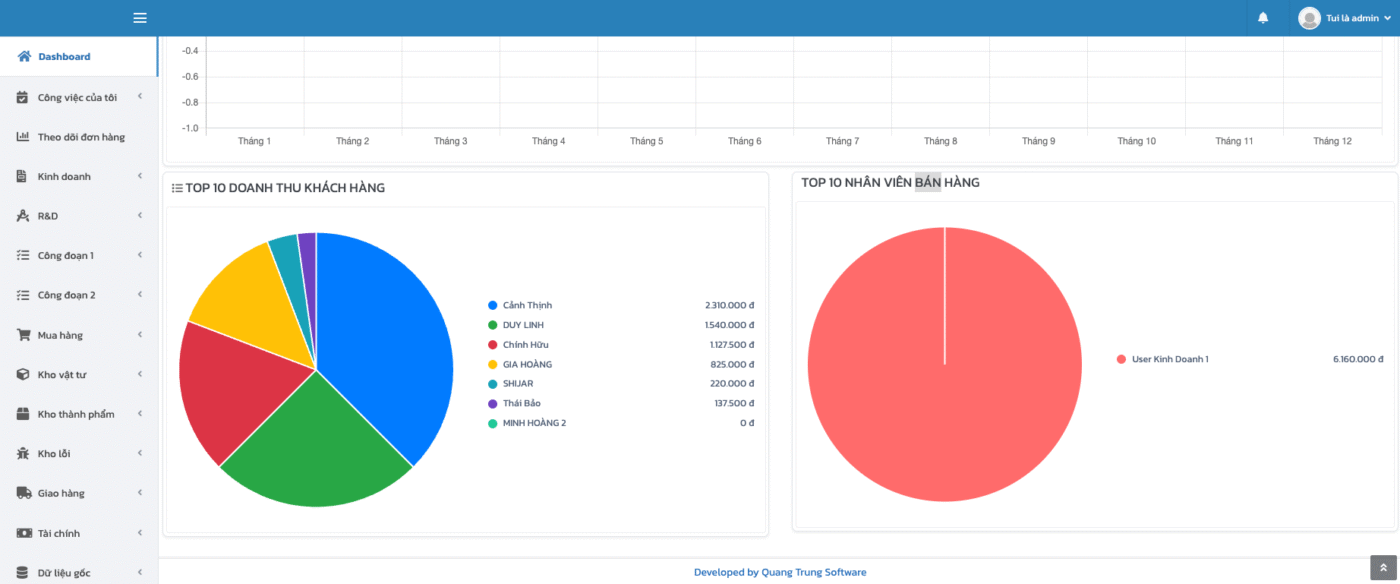This screenshot has width=1400, height=584.
Task: Expand the Kinh doanh submenu chevron
Action: (140, 176)
